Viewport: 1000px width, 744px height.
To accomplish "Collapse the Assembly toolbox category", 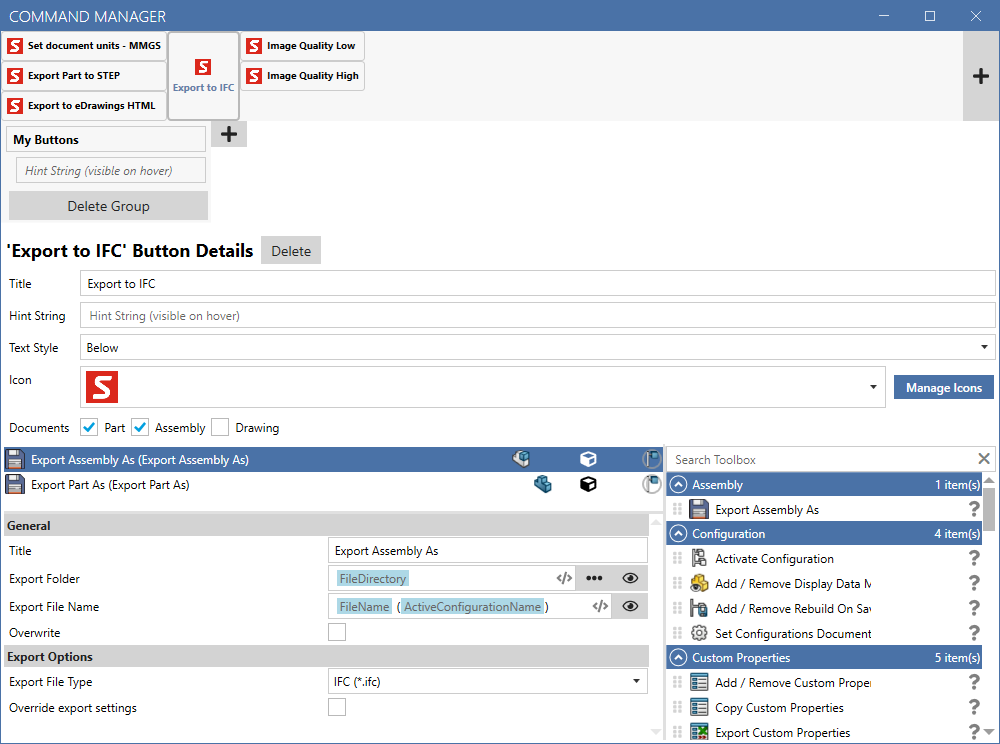I will [679, 485].
